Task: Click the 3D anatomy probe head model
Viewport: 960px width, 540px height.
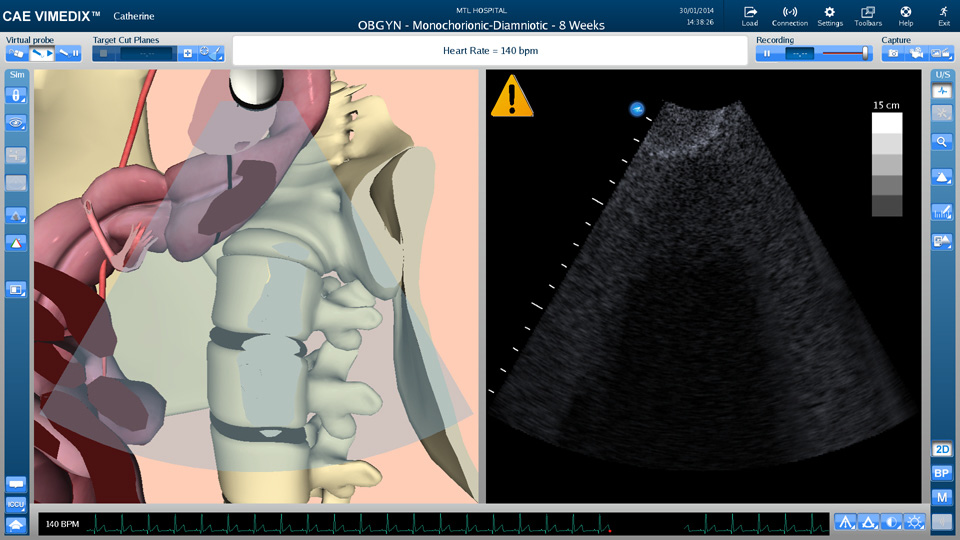Action: tap(256, 89)
